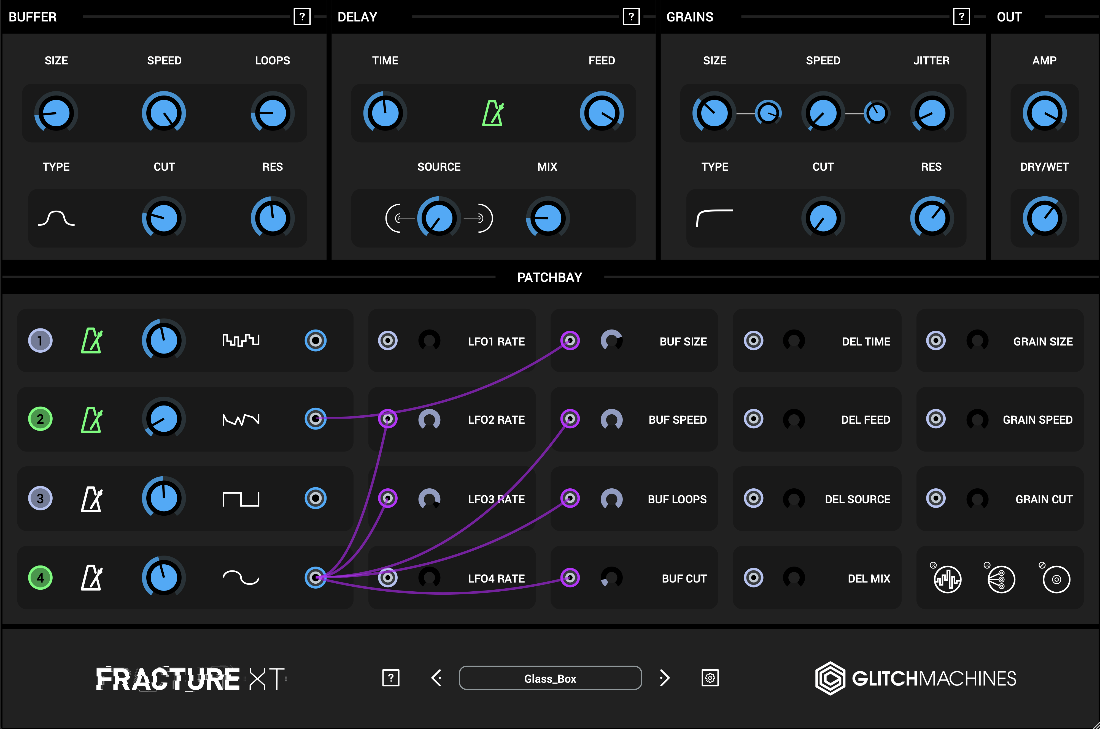Viewport: 1100px width, 729px height.
Task: Click the GRAIN SIZE input jack
Action: pyautogui.click(x=936, y=341)
